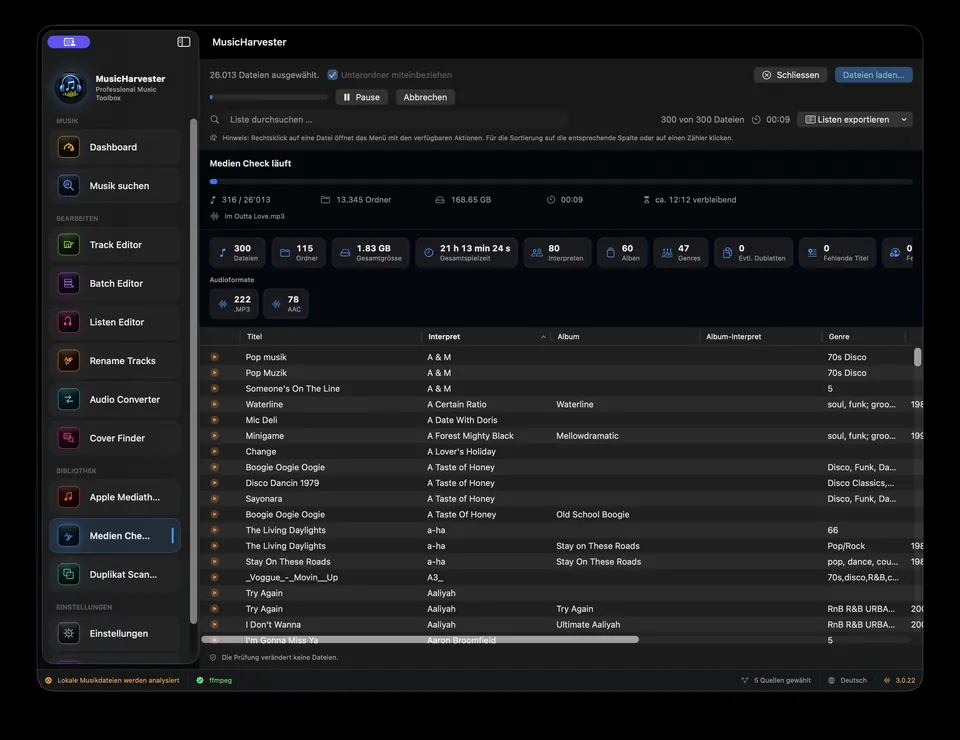960x740 pixels.
Task: Open the Listen exportieren dropdown
Action: coord(855,119)
